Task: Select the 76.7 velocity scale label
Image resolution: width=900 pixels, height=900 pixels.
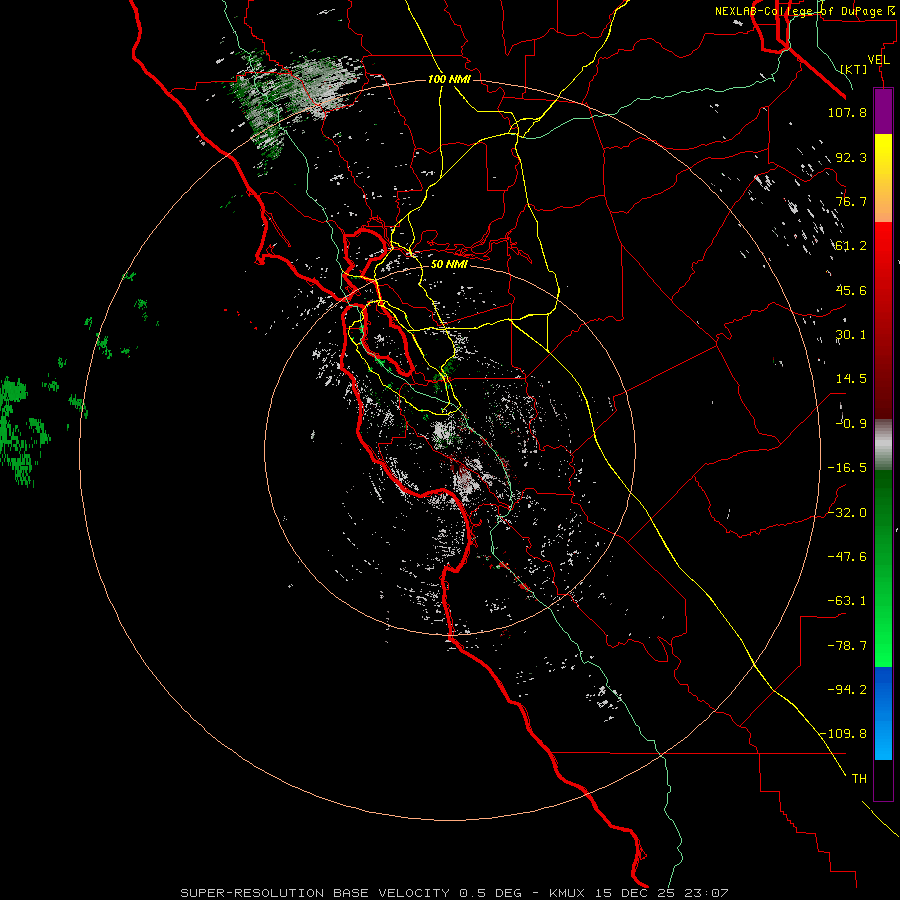Action: 851,201
